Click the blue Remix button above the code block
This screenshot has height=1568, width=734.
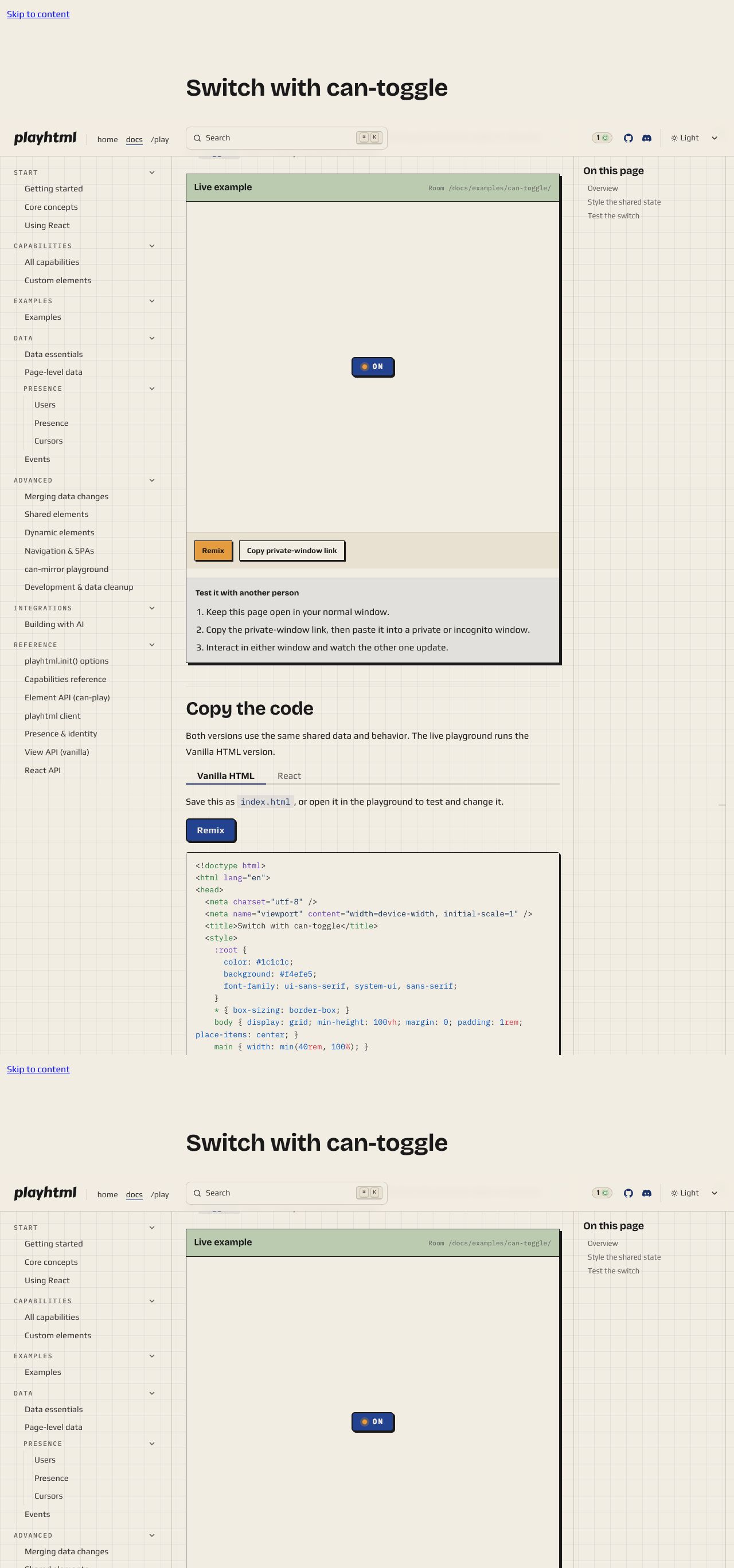pos(210,830)
